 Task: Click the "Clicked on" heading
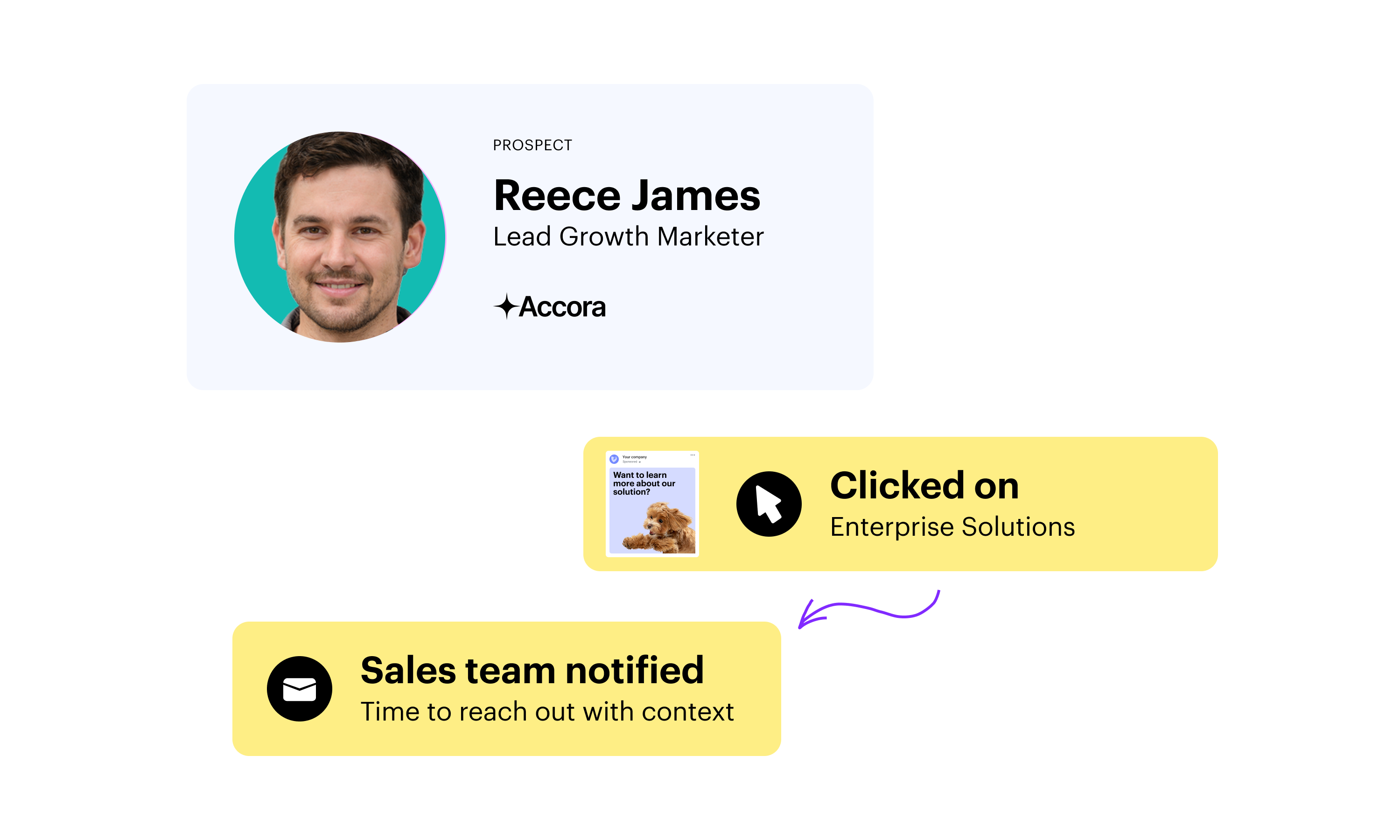pyautogui.click(x=924, y=486)
